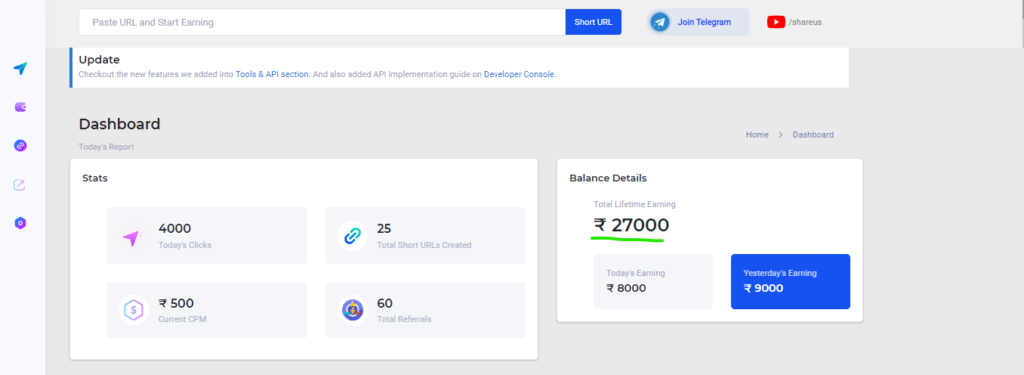Click the Dashboard page title
Image resolution: width=1024 pixels, height=375 pixels.
coord(120,124)
